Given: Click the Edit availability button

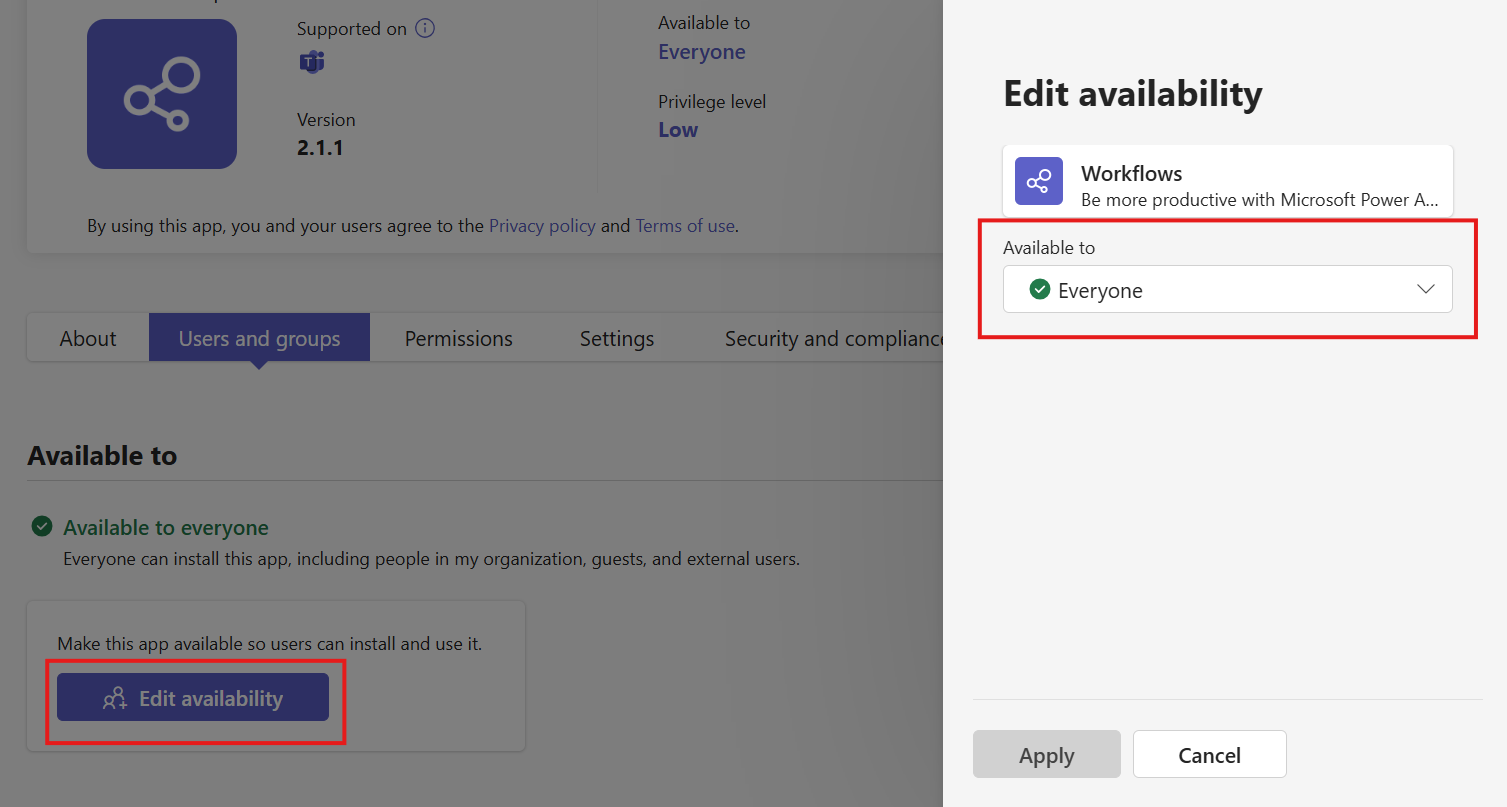Looking at the screenshot, I should [x=193, y=697].
